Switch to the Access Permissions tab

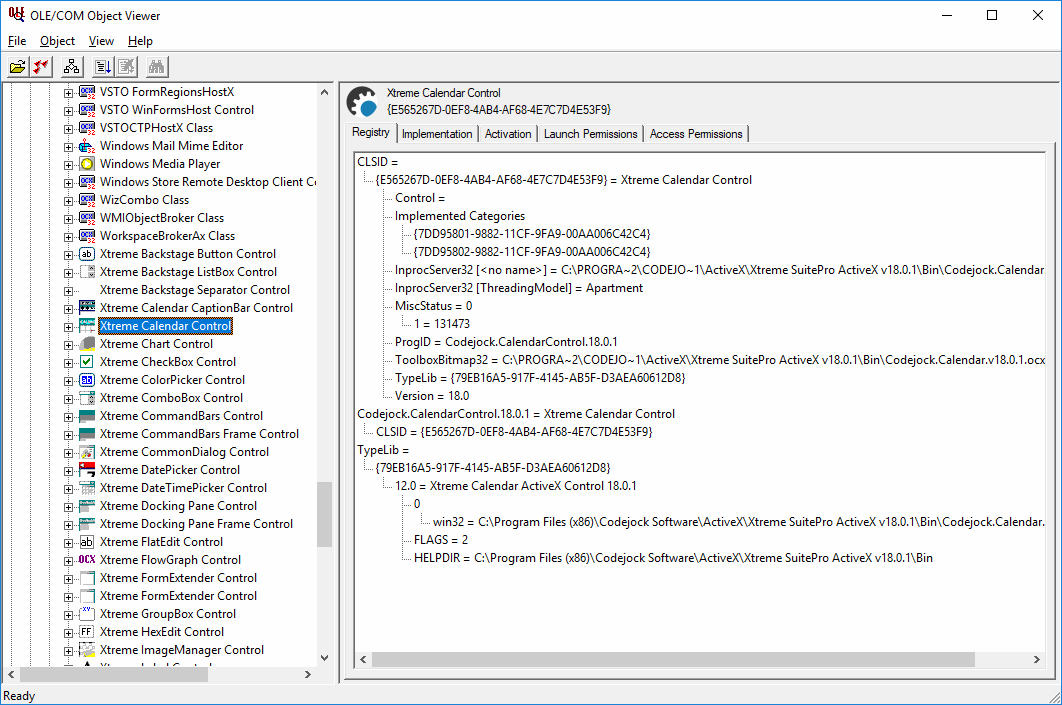(x=696, y=134)
